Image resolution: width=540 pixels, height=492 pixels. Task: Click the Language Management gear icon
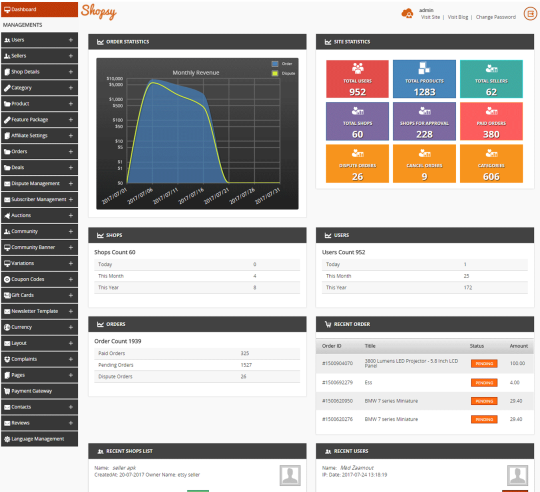coord(7,439)
